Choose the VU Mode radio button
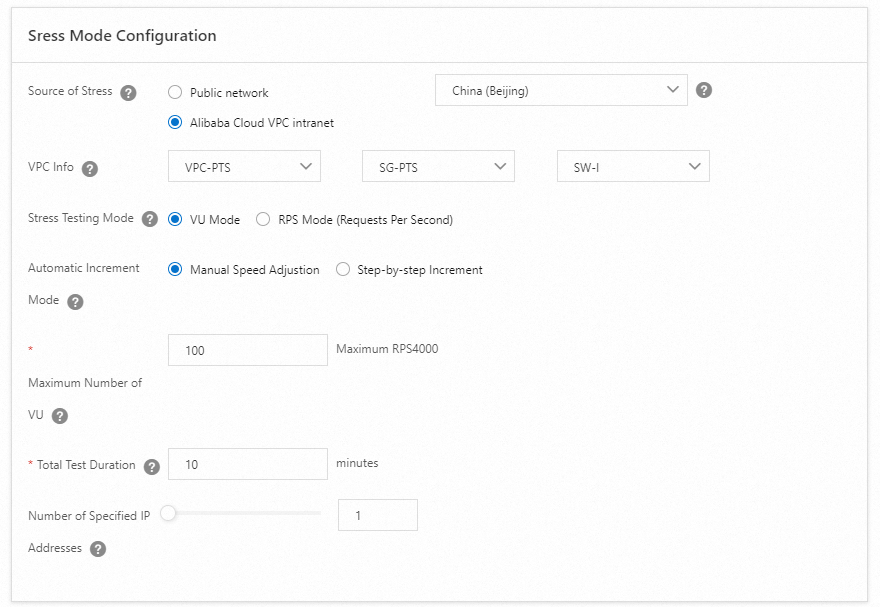Viewport: 880px width, 607px height. click(175, 220)
